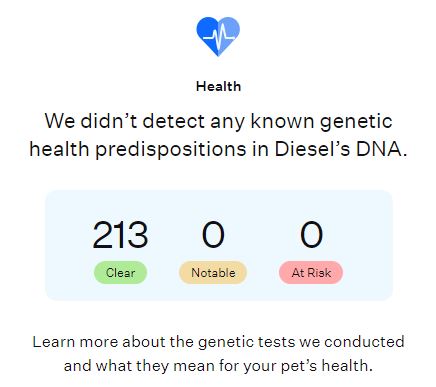This screenshot has width=436, height=387.
Task: Select the green Clear badge
Action: [x=120, y=273]
